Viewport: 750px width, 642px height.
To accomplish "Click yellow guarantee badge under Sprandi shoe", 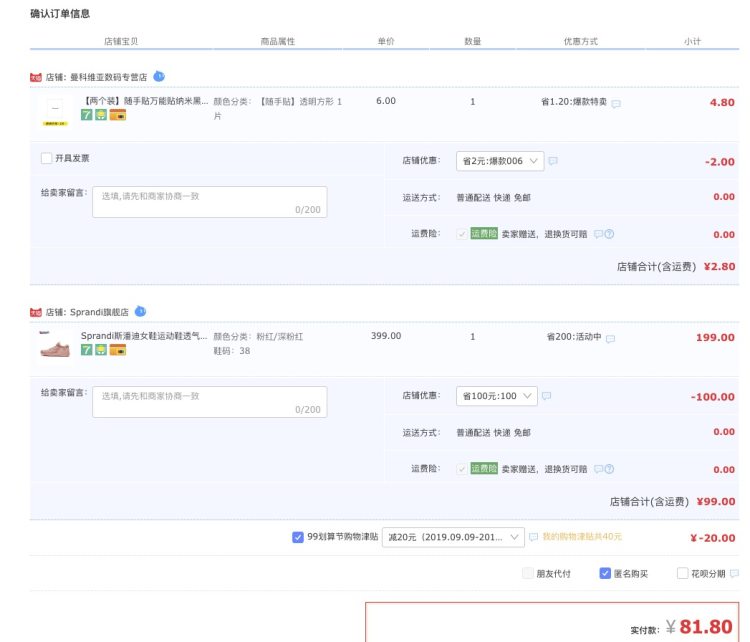I will 101,350.
